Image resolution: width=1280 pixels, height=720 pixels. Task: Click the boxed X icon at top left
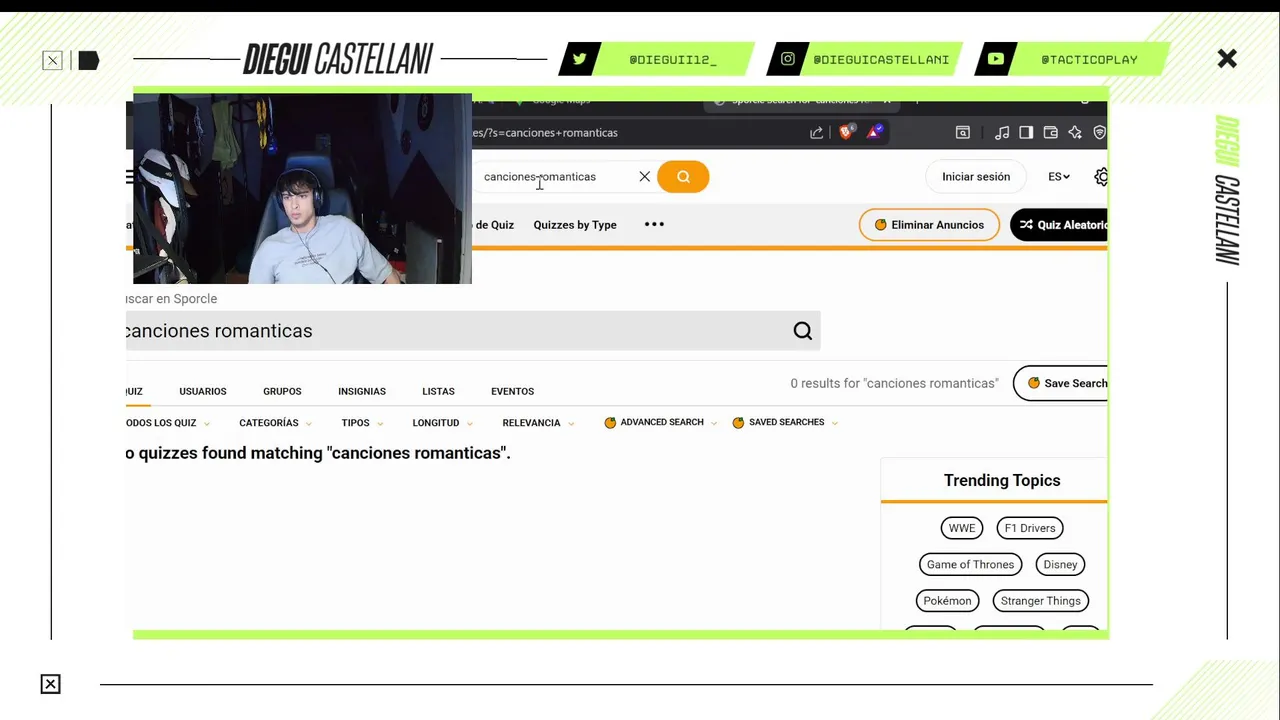pos(52,61)
